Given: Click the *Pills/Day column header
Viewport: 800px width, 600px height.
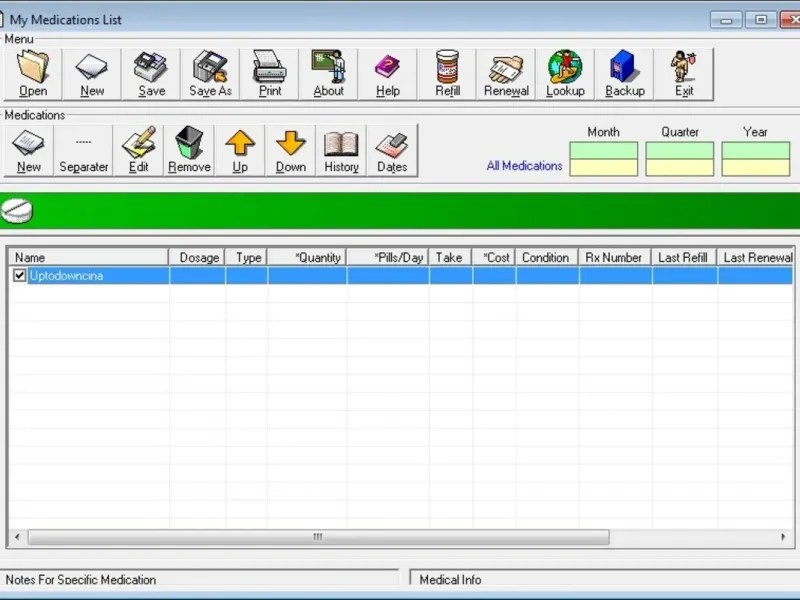Looking at the screenshot, I should coord(388,258).
